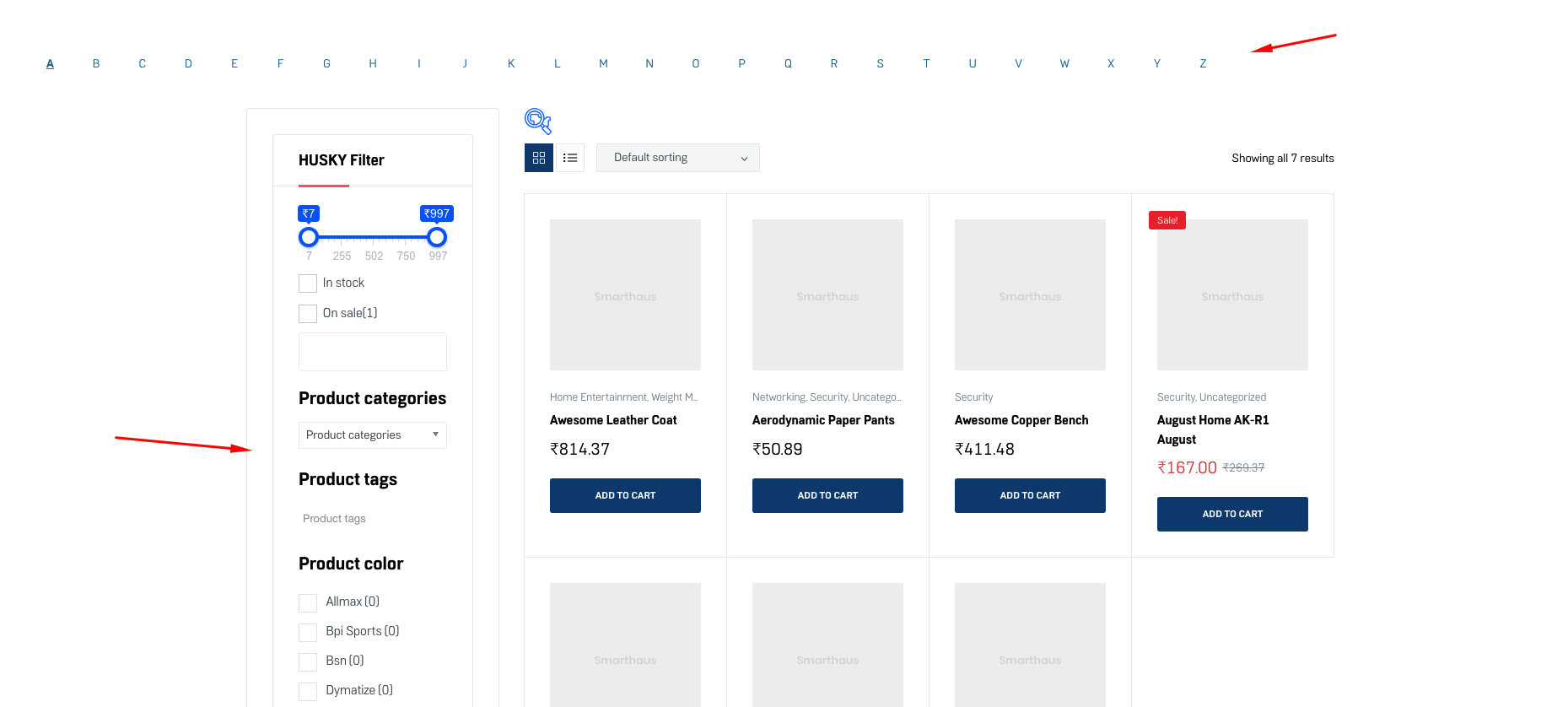This screenshot has width=1568, height=707.
Task: Filter products by letter D
Action: click(x=188, y=63)
